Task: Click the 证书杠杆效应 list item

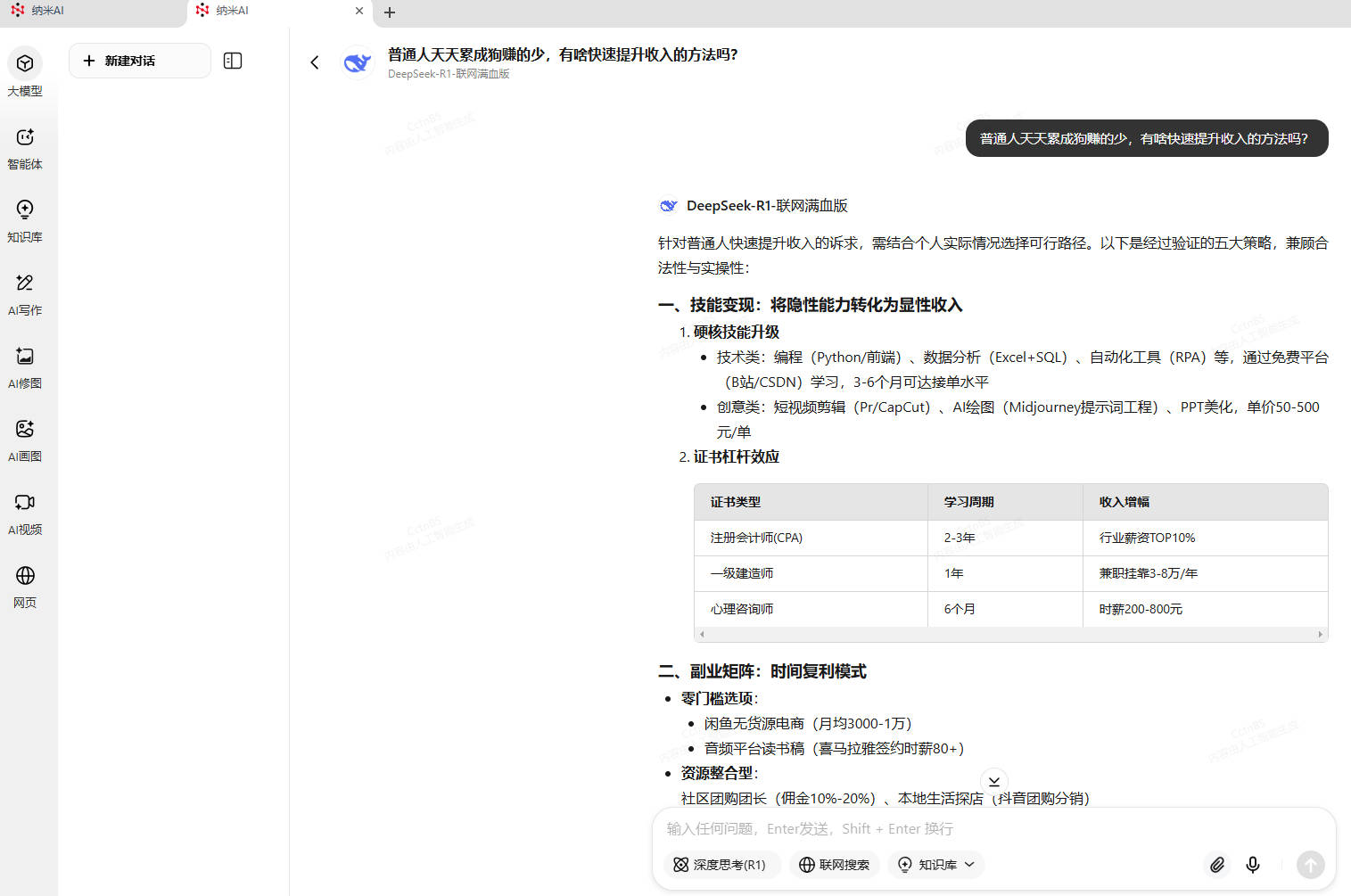Action: pos(737,456)
